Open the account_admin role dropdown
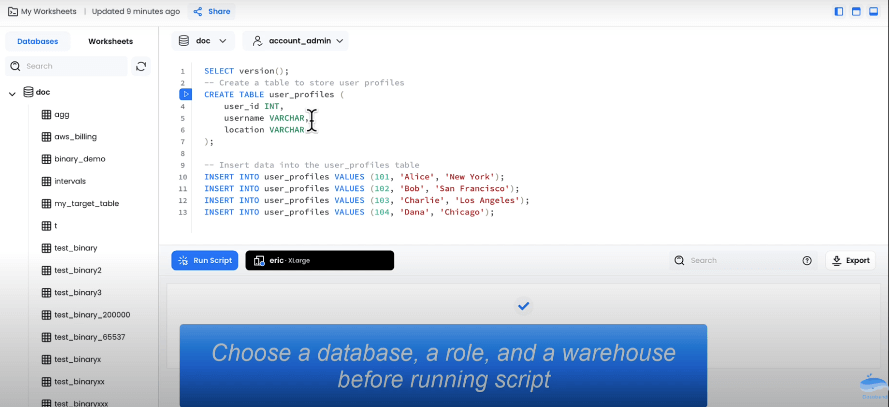889x407 pixels. click(298, 41)
